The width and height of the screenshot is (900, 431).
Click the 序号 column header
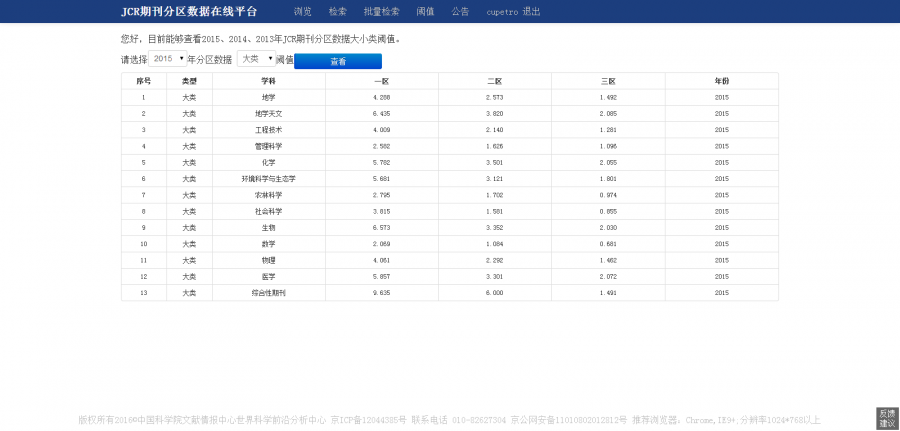click(143, 81)
